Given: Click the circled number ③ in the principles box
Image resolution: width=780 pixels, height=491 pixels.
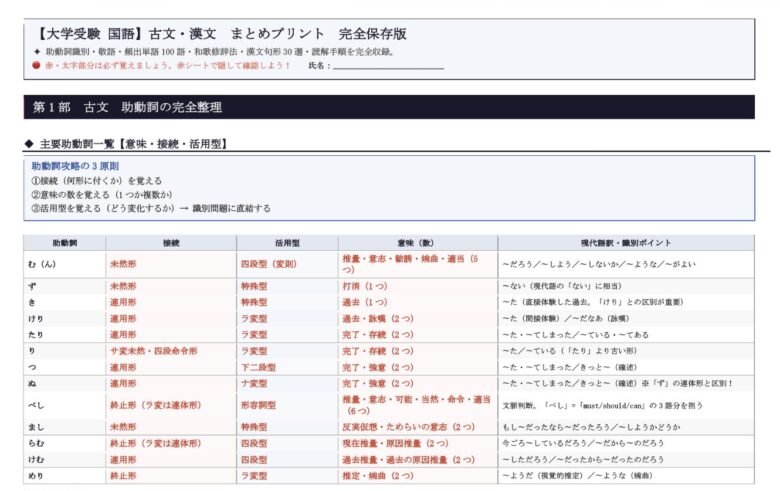Looking at the screenshot, I should [36, 208].
